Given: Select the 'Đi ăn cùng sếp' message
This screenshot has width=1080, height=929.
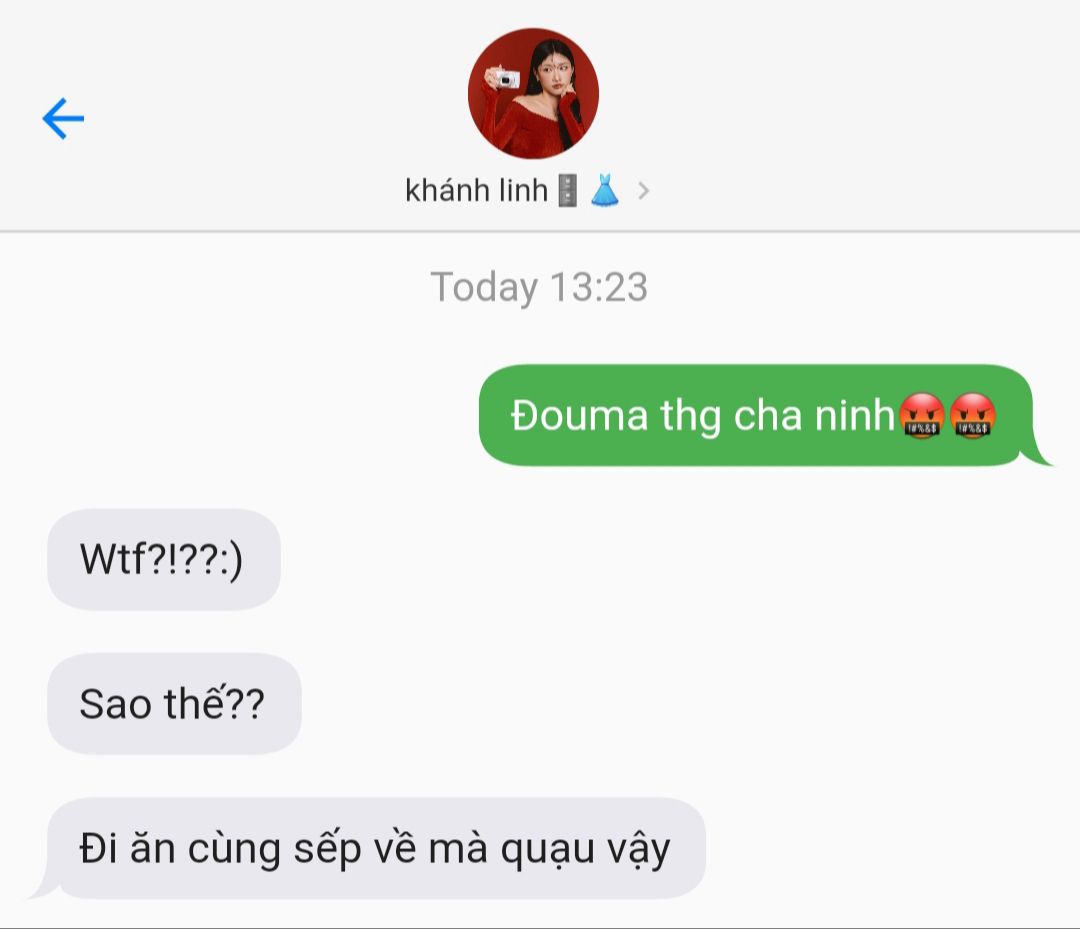Looking at the screenshot, I should coord(376,848).
